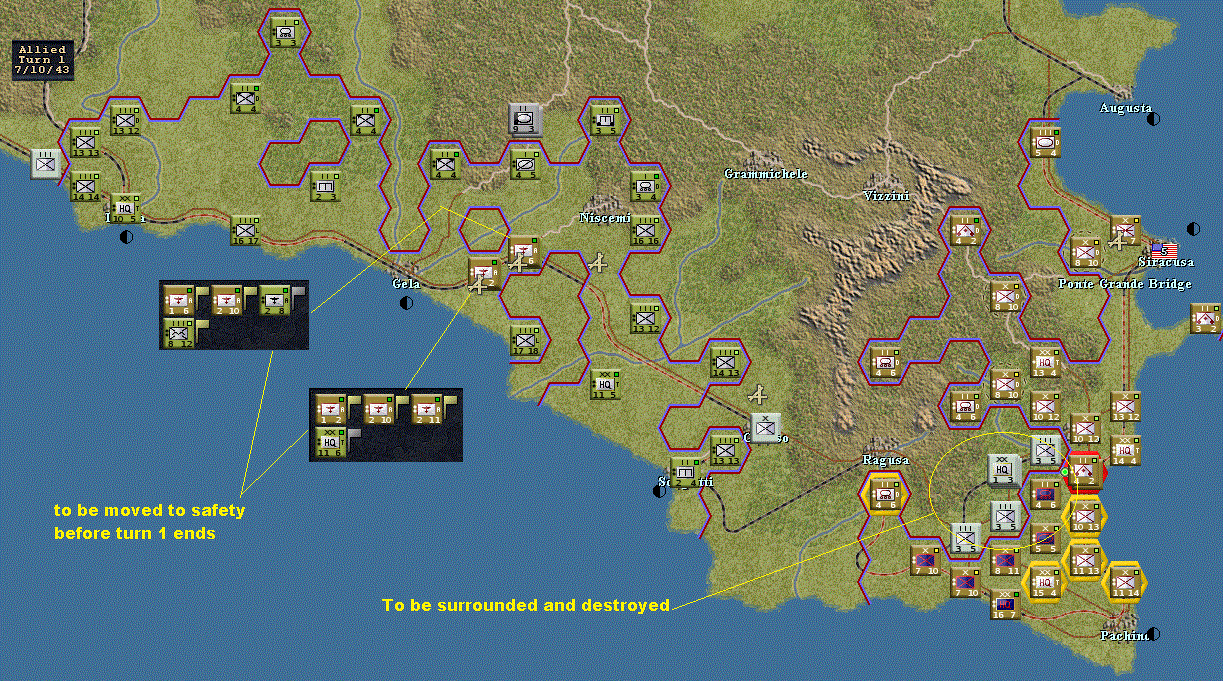Click the Siracusa town label

tap(1166, 262)
